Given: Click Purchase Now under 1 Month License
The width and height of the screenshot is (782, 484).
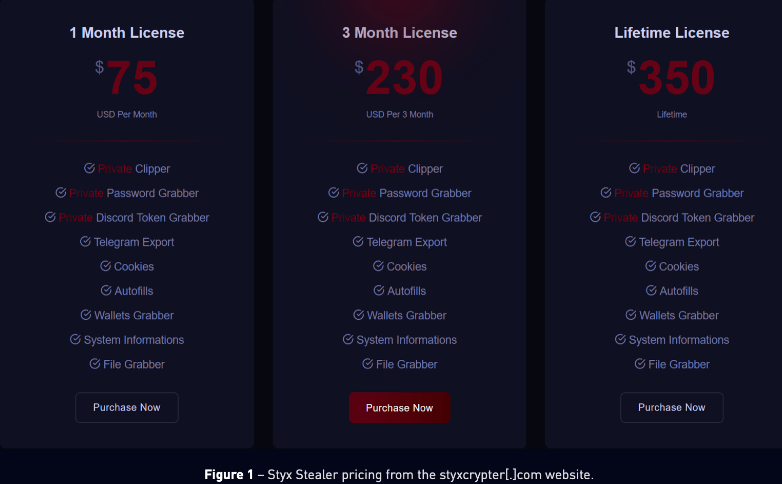Looking at the screenshot, I should [127, 407].
